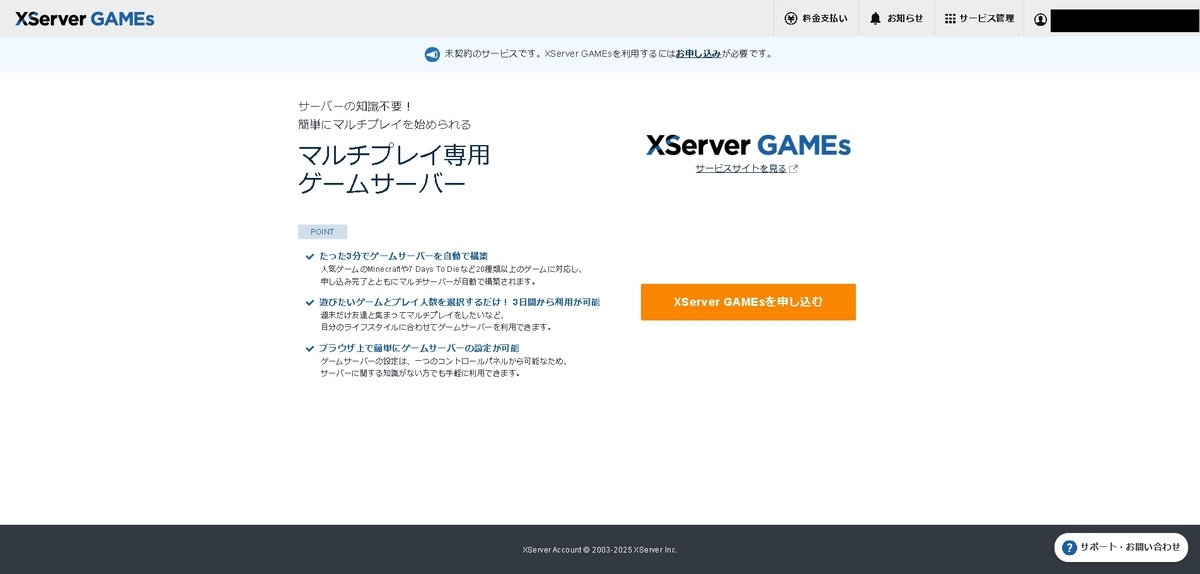Click checkmark beside 遊びたいゲーム point

point(310,303)
